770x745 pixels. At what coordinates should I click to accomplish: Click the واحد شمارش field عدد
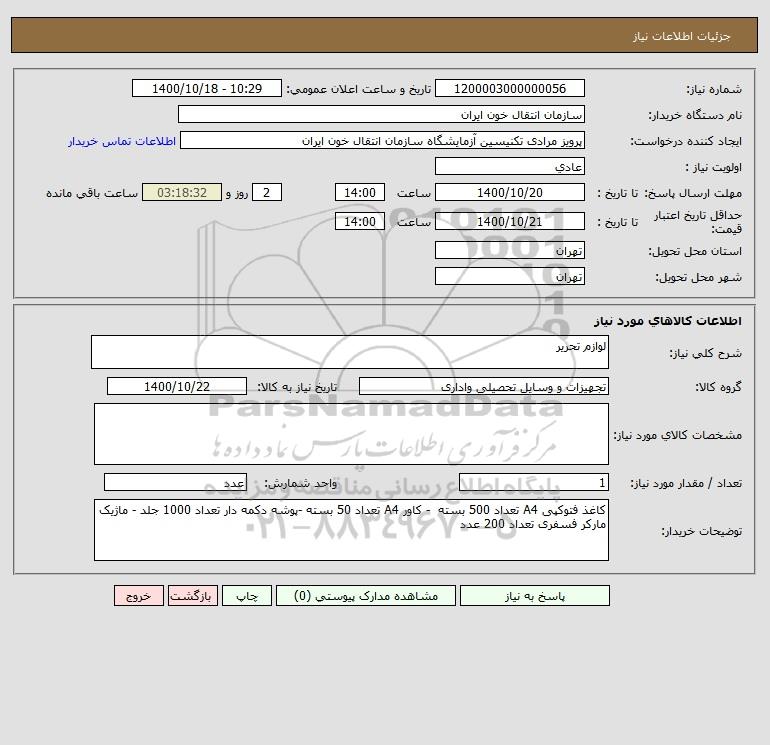point(175,483)
